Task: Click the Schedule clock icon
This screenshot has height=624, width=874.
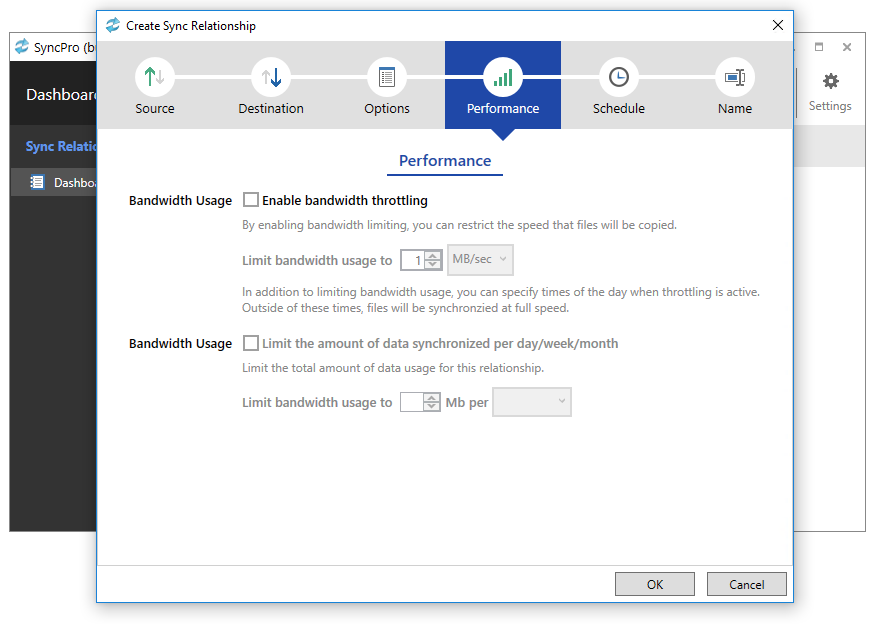Action: click(x=619, y=77)
